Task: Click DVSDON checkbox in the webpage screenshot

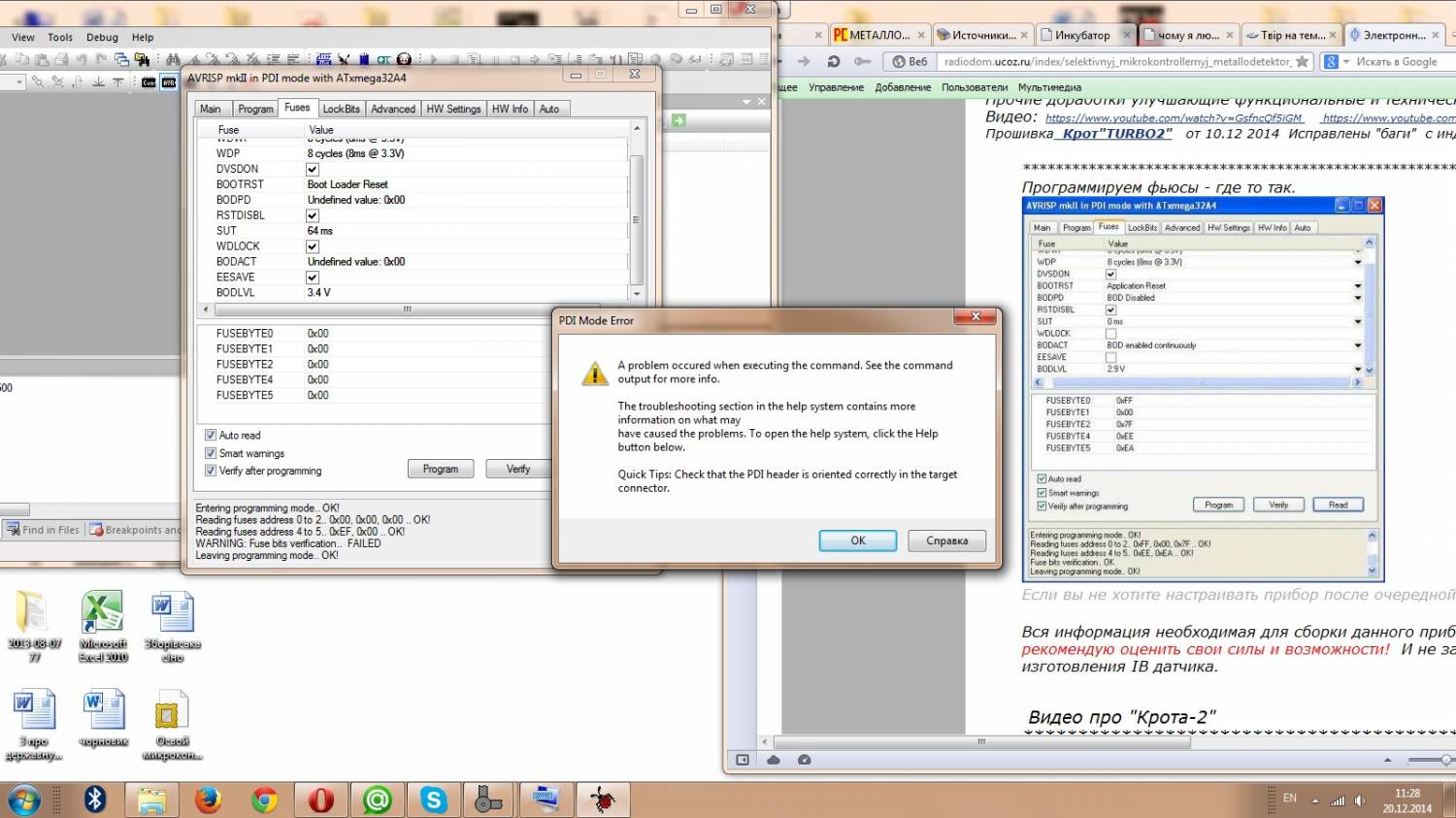Action: coord(1111,274)
